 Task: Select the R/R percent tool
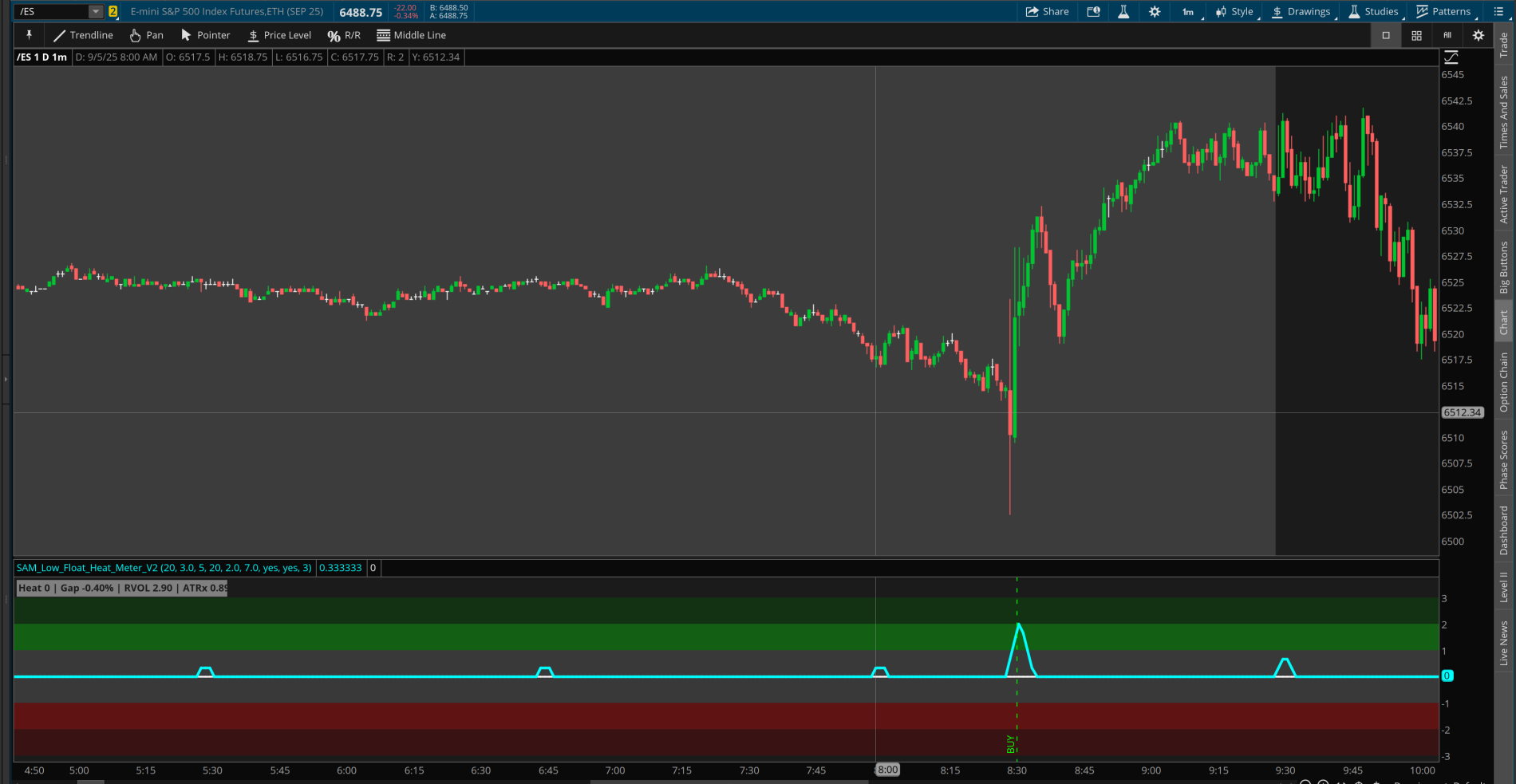pos(344,35)
